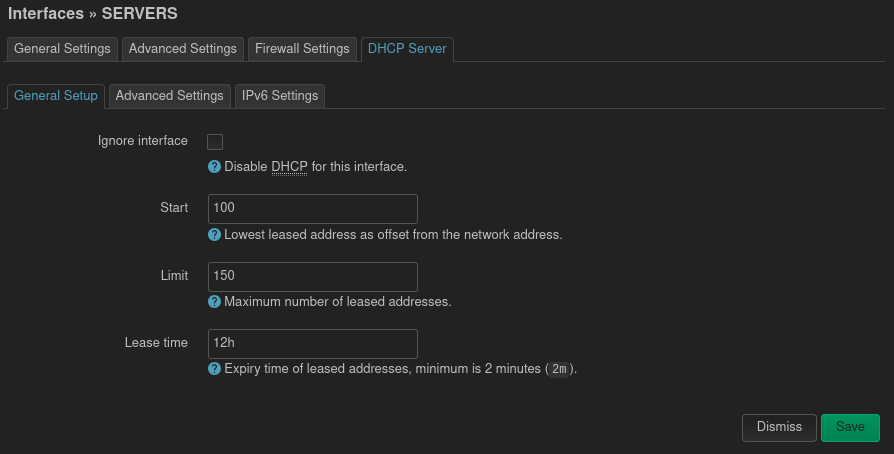Open Advanced Settings sub-tab beside General Setup
Image resolution: width=894 pixels, height=454 pixels.
169,96
